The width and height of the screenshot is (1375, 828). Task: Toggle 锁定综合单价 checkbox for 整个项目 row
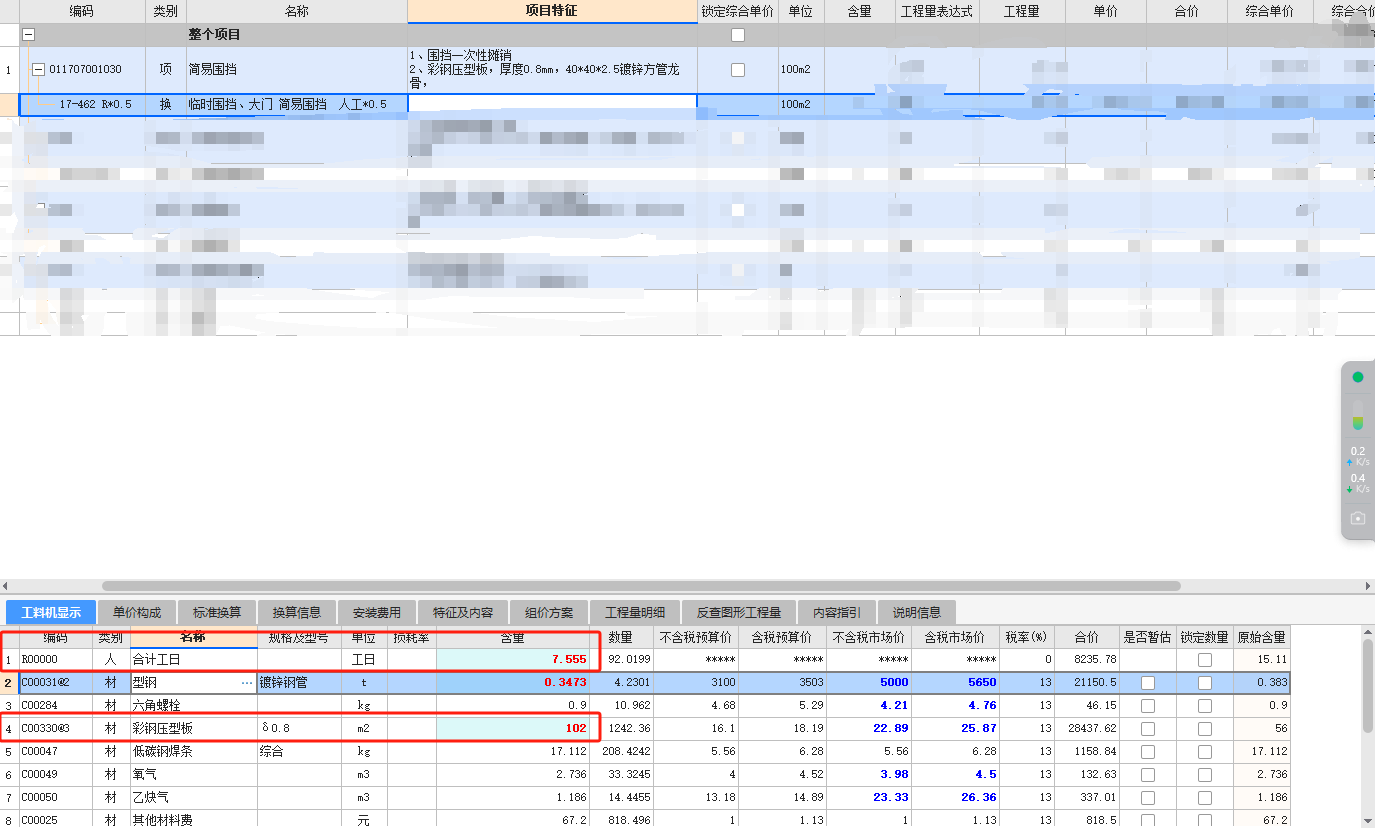[738, 34]
